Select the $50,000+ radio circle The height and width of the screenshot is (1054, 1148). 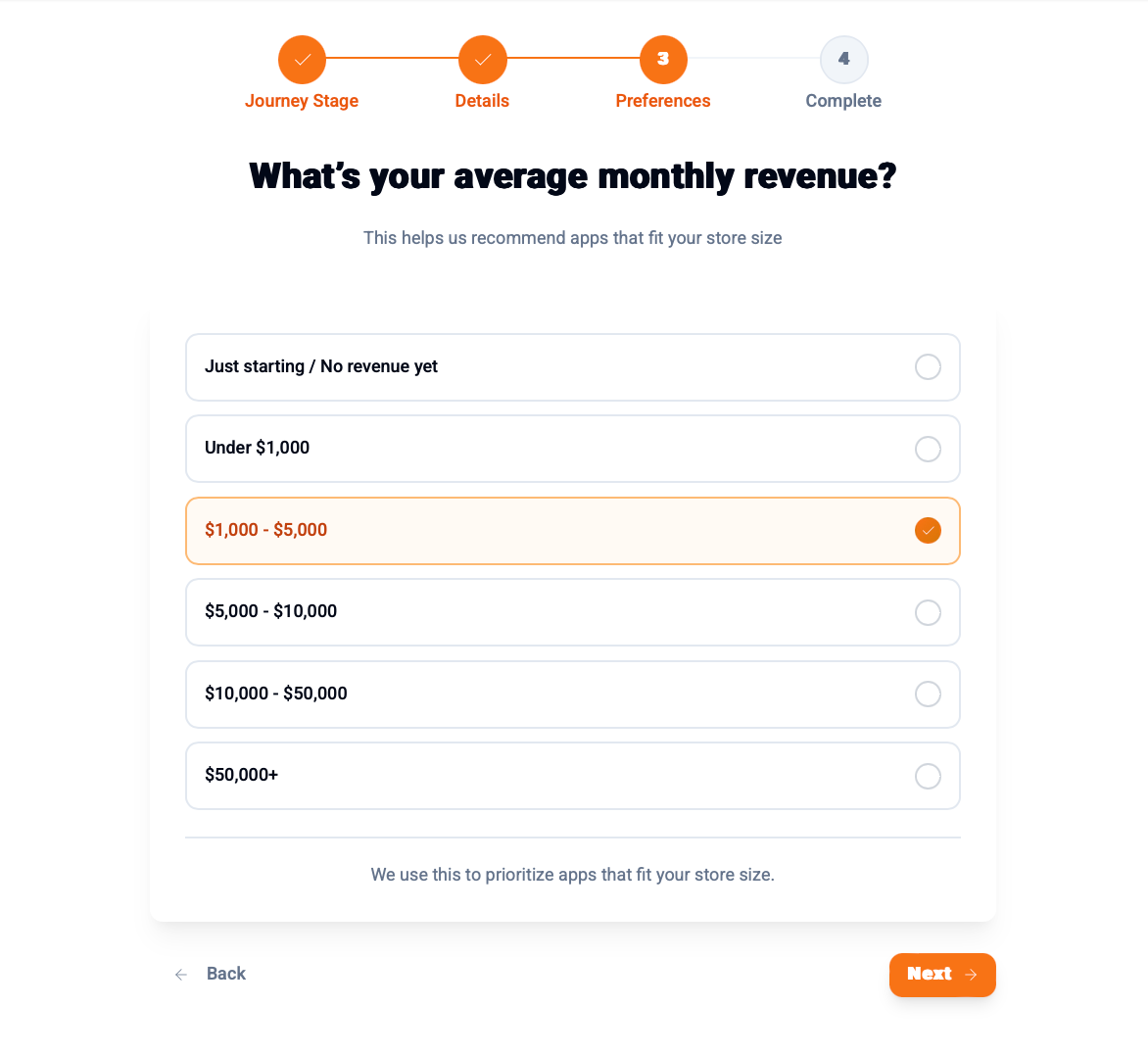(x=928, y=776)
